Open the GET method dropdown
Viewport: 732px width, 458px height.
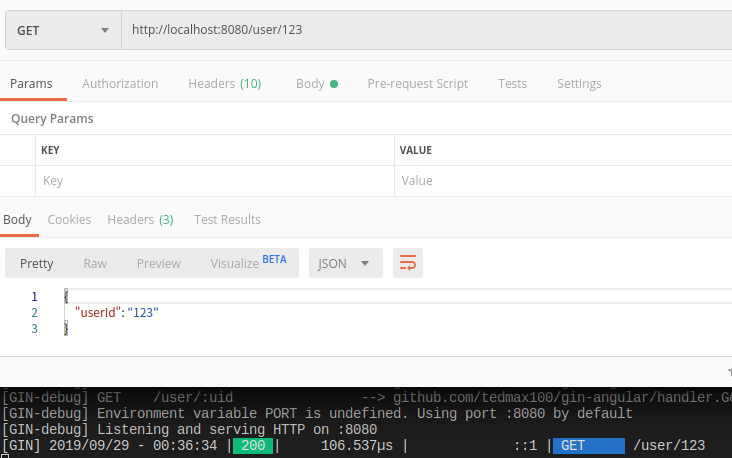(x=62, y=30)
